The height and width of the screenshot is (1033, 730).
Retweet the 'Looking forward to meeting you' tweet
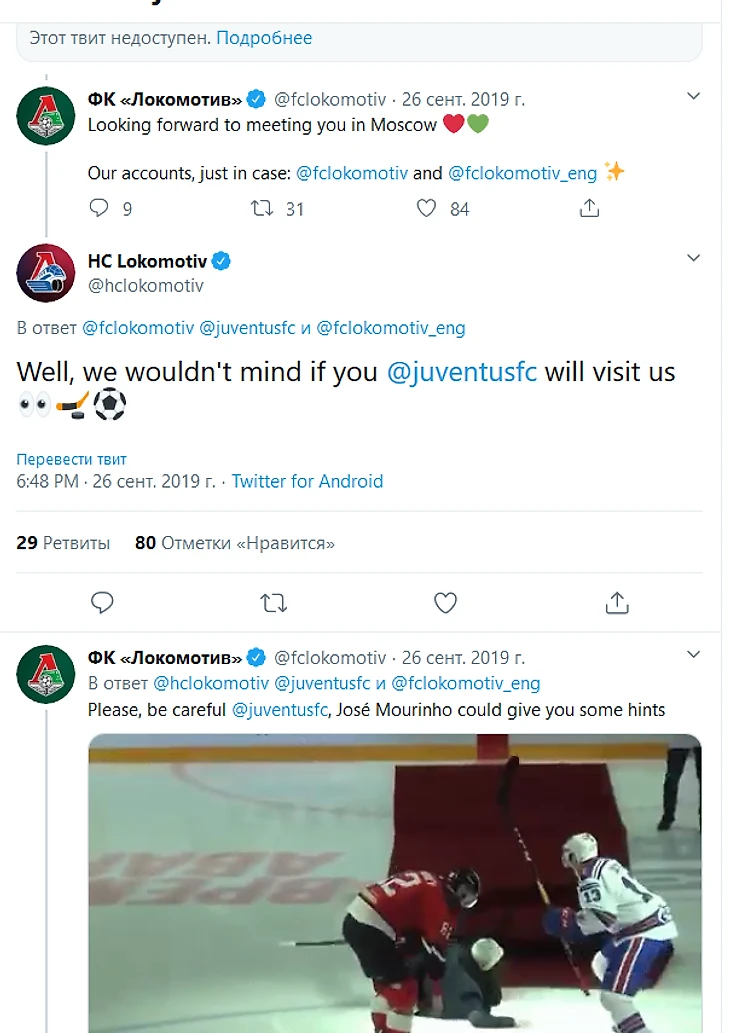click(x=262, y=208)
